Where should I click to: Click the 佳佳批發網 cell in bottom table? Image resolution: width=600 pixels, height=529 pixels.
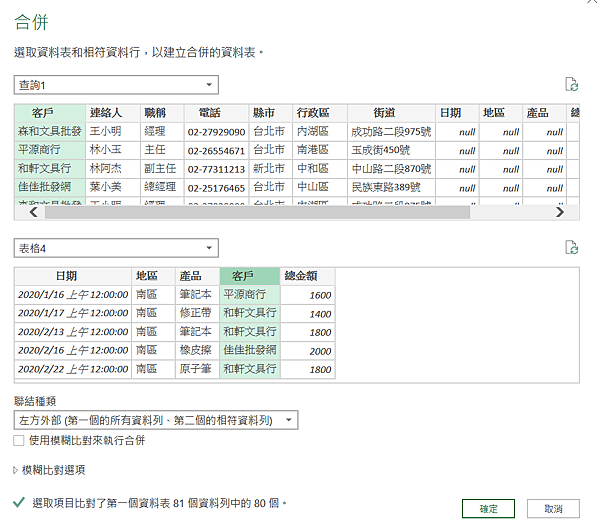250,350
